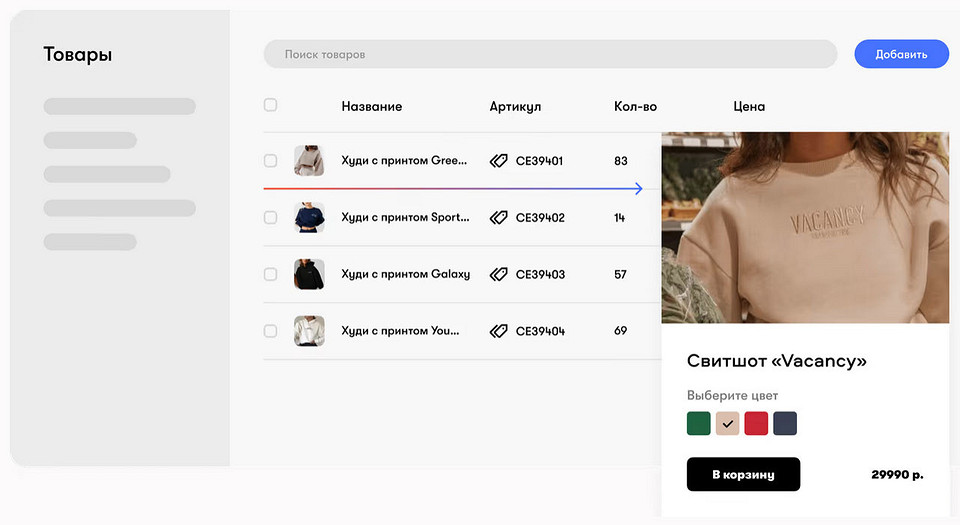
Task: Click the tag icon beside CE39402
Action: coord(498,217)
